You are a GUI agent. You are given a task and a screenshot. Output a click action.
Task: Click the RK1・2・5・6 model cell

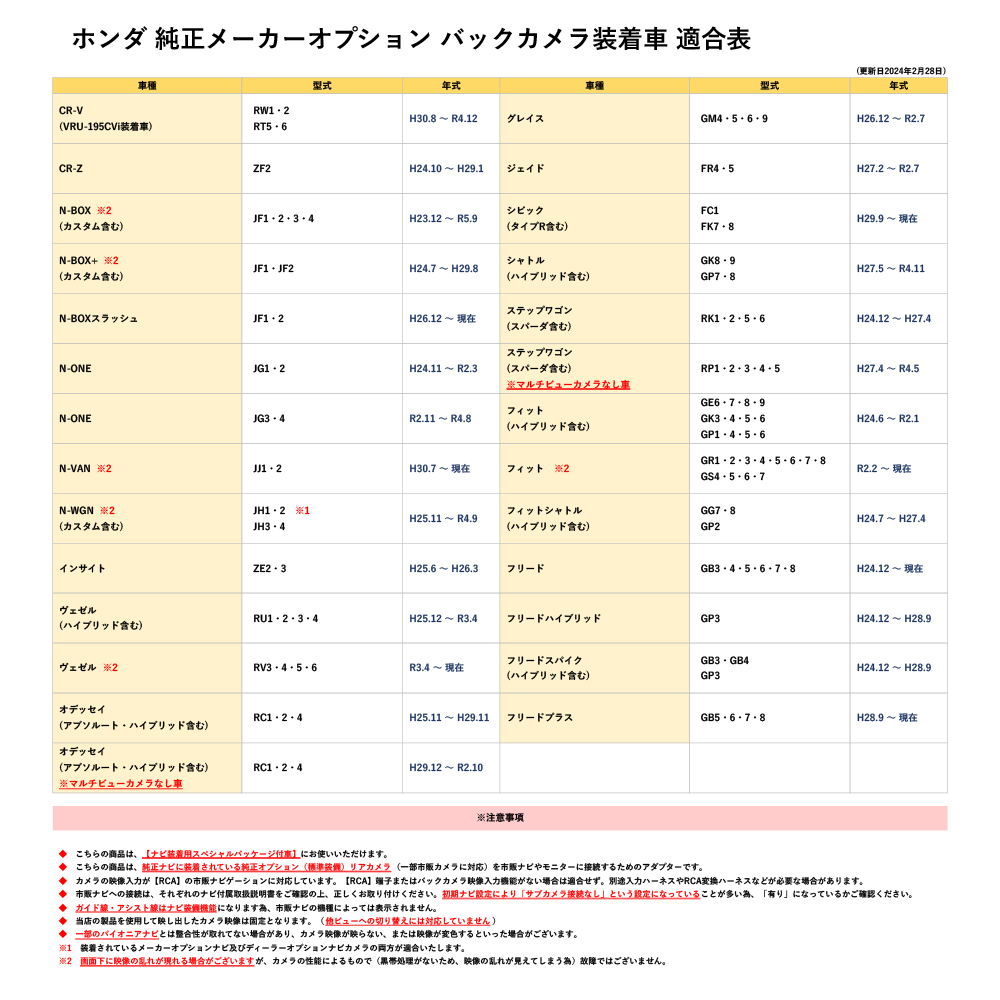(770, 319)
